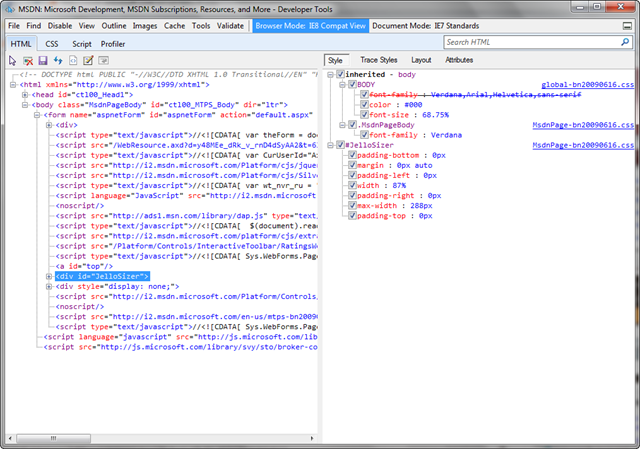This screenshot has width=640, height=449.
Task: Toggle the width : 87% checkbox
Action: [x=352, y=185]
